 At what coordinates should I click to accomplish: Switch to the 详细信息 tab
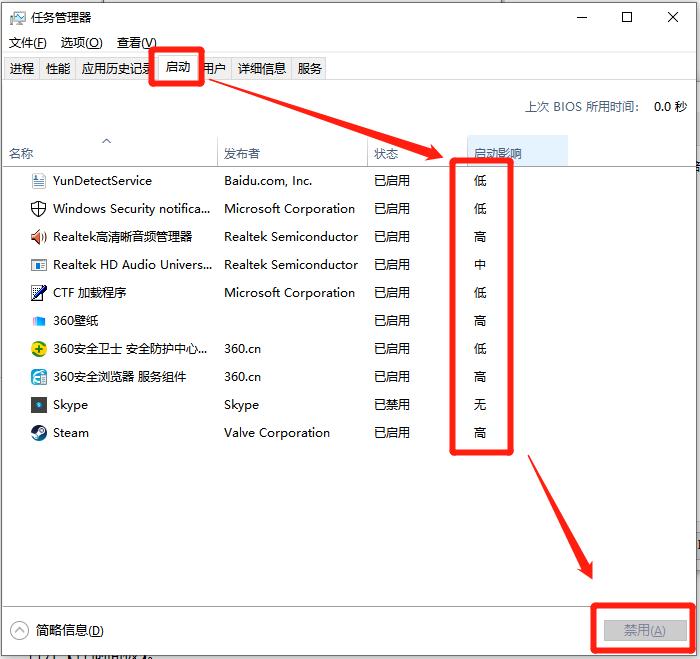pos(262,69)
